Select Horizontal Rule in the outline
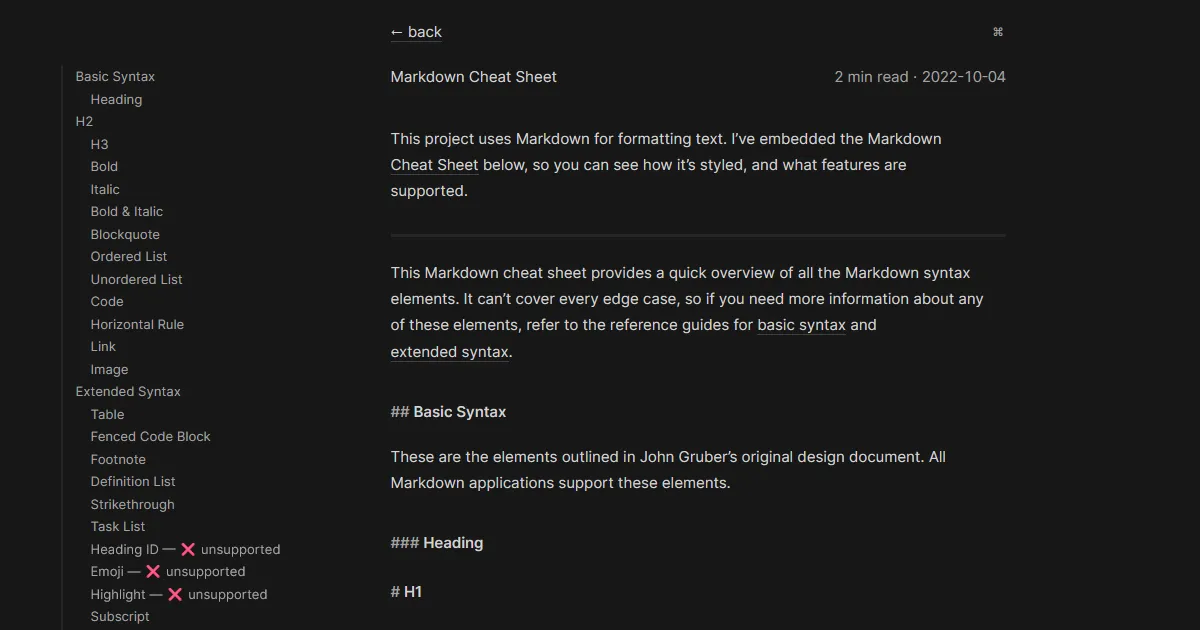This screenshot has width=1200, height=630. click(x=137, y=324)
